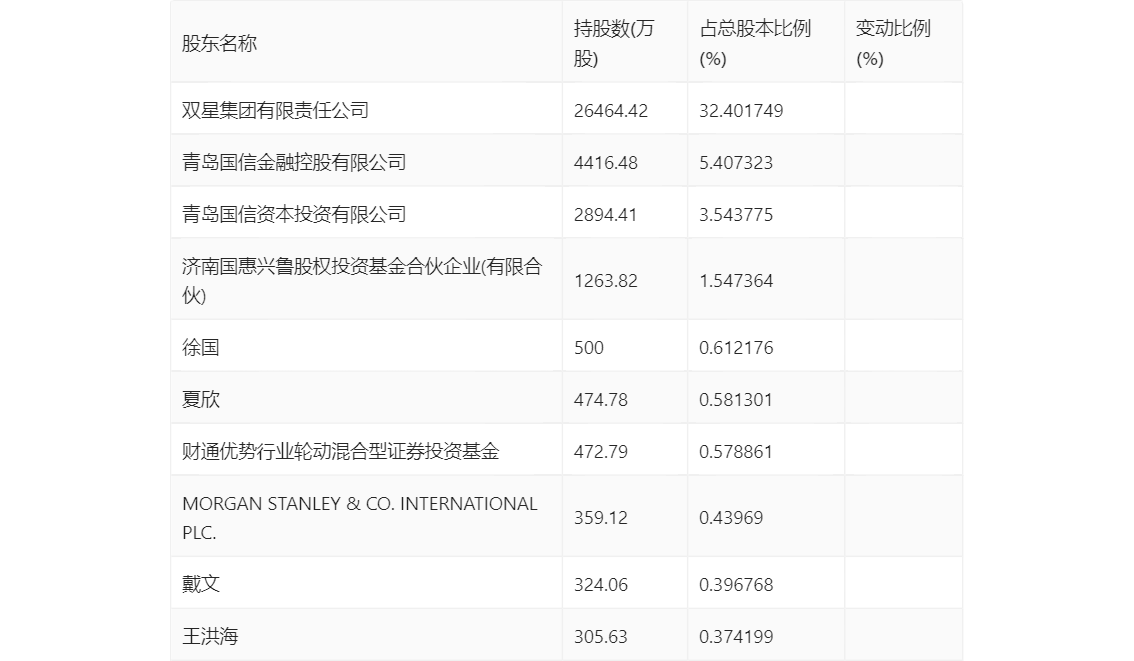
Task: Select shareholder 徐国
Action: coord(200,348)
